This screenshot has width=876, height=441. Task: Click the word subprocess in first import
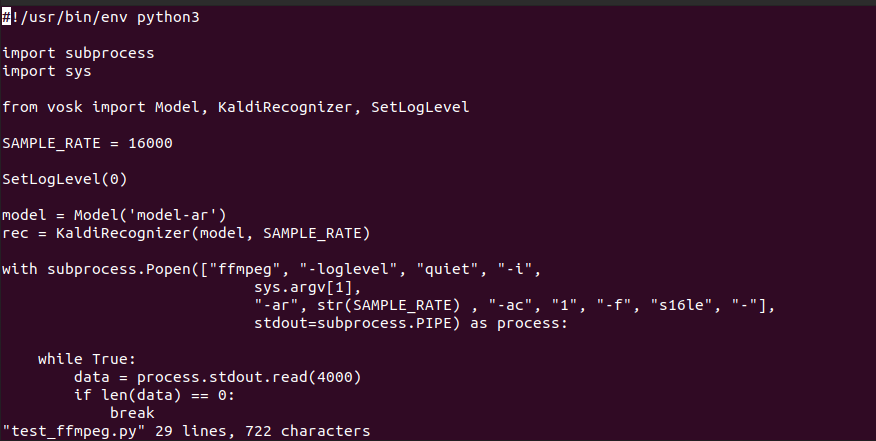(110, 53)
